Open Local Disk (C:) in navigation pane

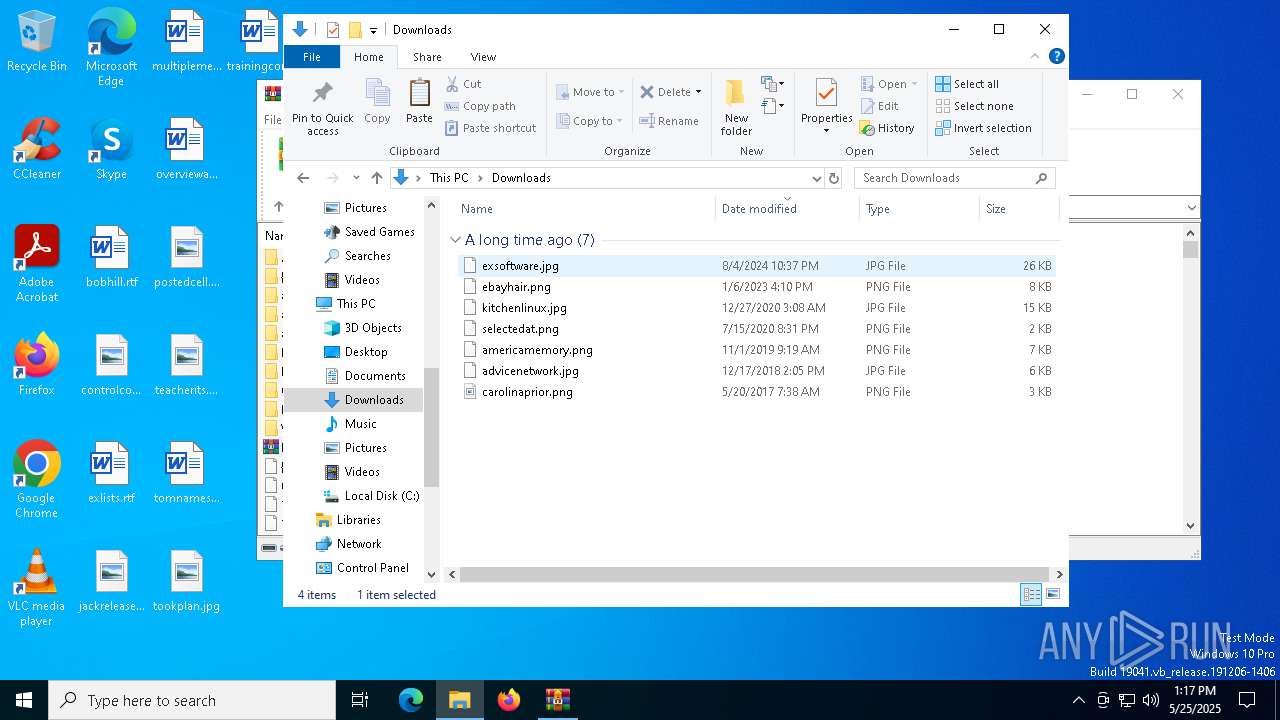[x=381, y=496]
